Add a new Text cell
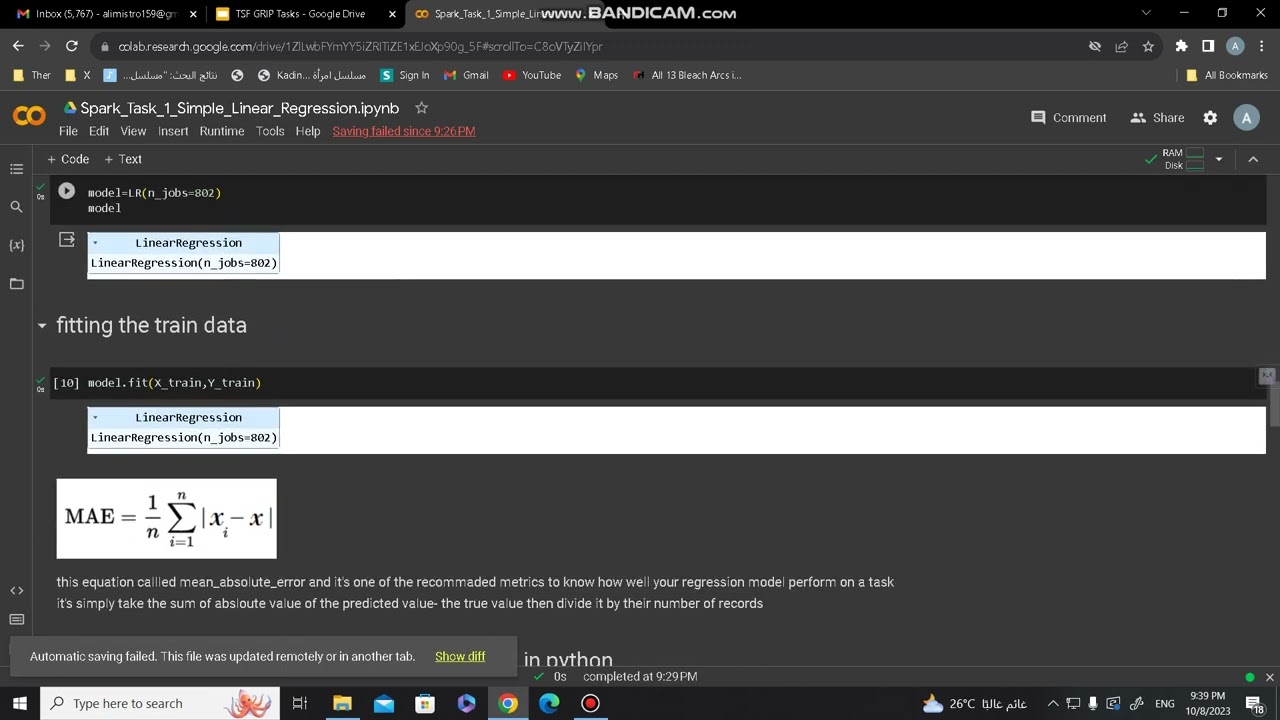Screen dimensions: 1280x720 coord(123,159)
